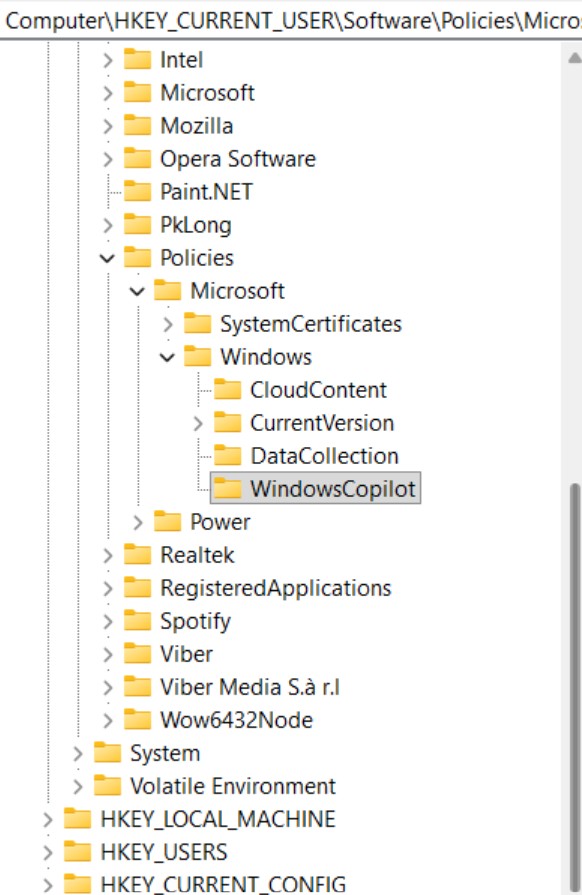Expand the CurrentVersion key

tap(197, 423)
